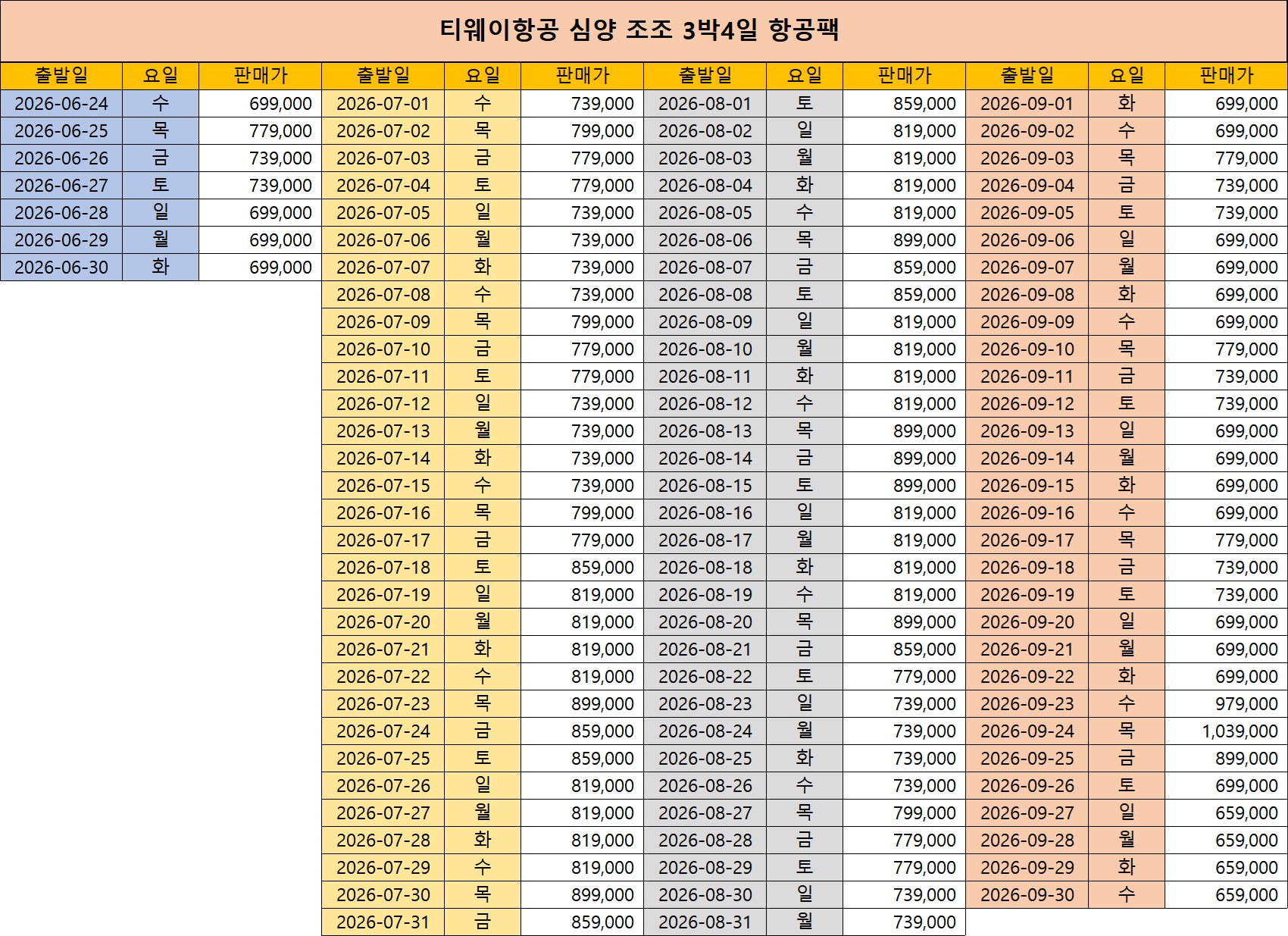The image size is (1288, 936).
Task: Select date cell 2026-08-15
Action: pyautogui.click(x=705, y=486)
